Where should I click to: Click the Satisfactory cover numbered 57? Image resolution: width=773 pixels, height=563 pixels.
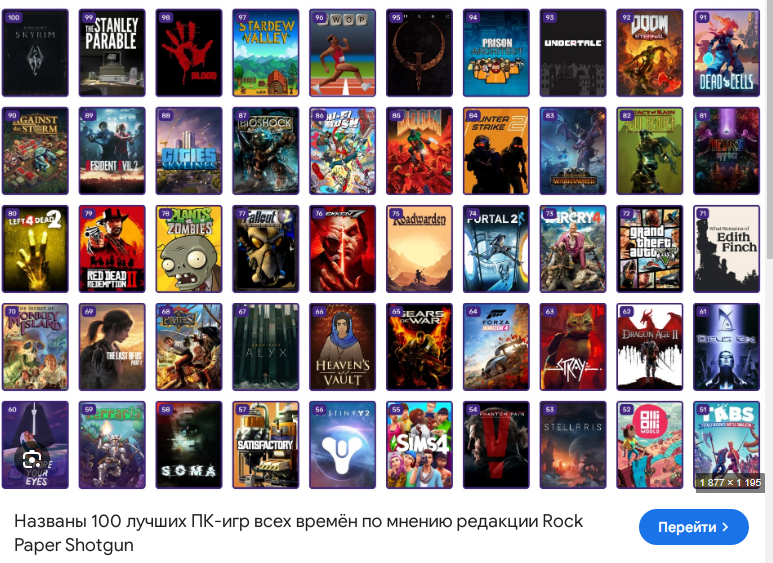pos(266,445)
